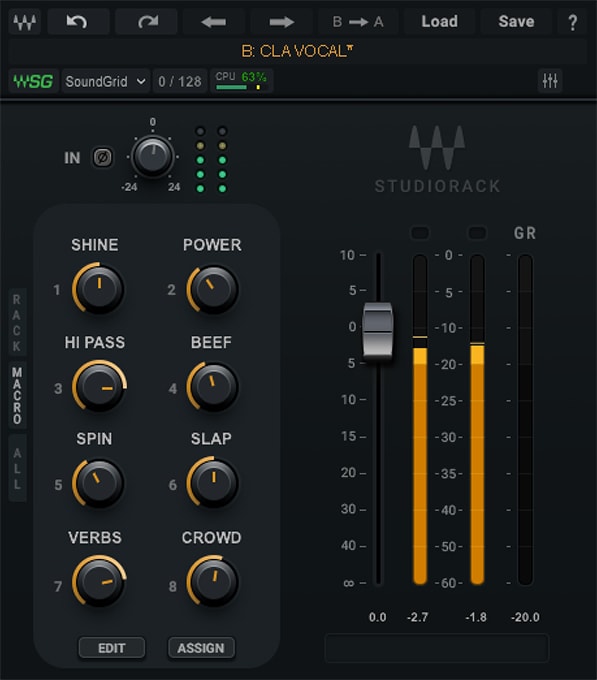Click the StudioRack logo

437,159
